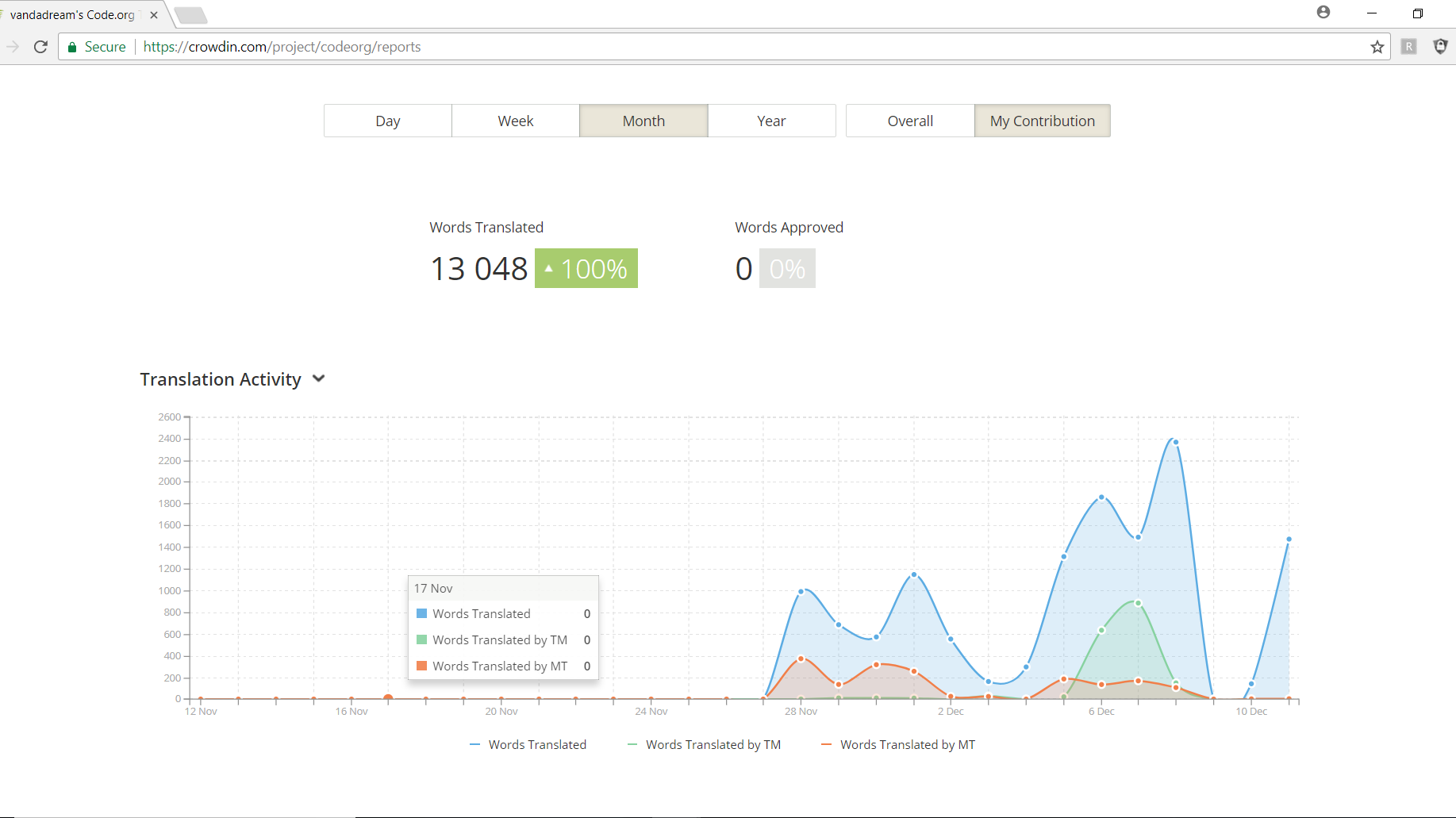This screenshot has height=818, width=1456.
Task: Open the shield extension icon
Action: [1441, 47]
